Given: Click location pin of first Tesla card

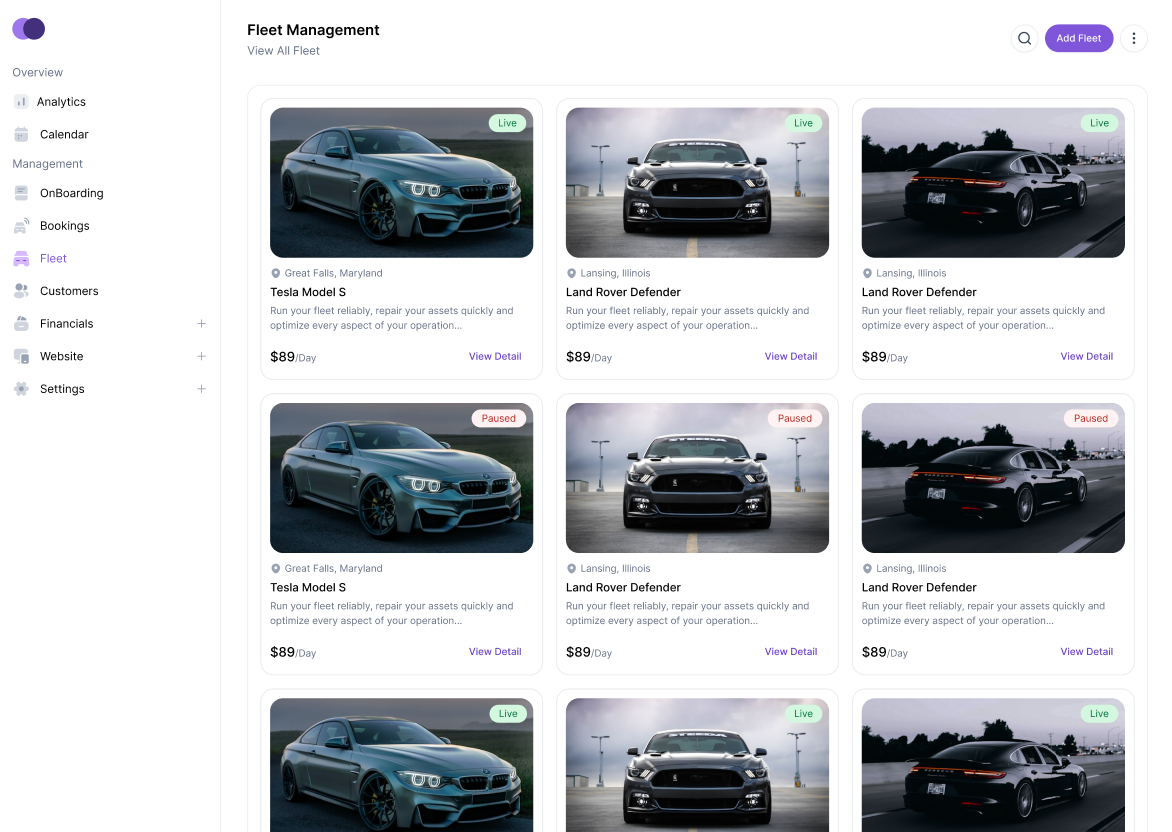Looking at the screenshot, I should coord(276,274).
